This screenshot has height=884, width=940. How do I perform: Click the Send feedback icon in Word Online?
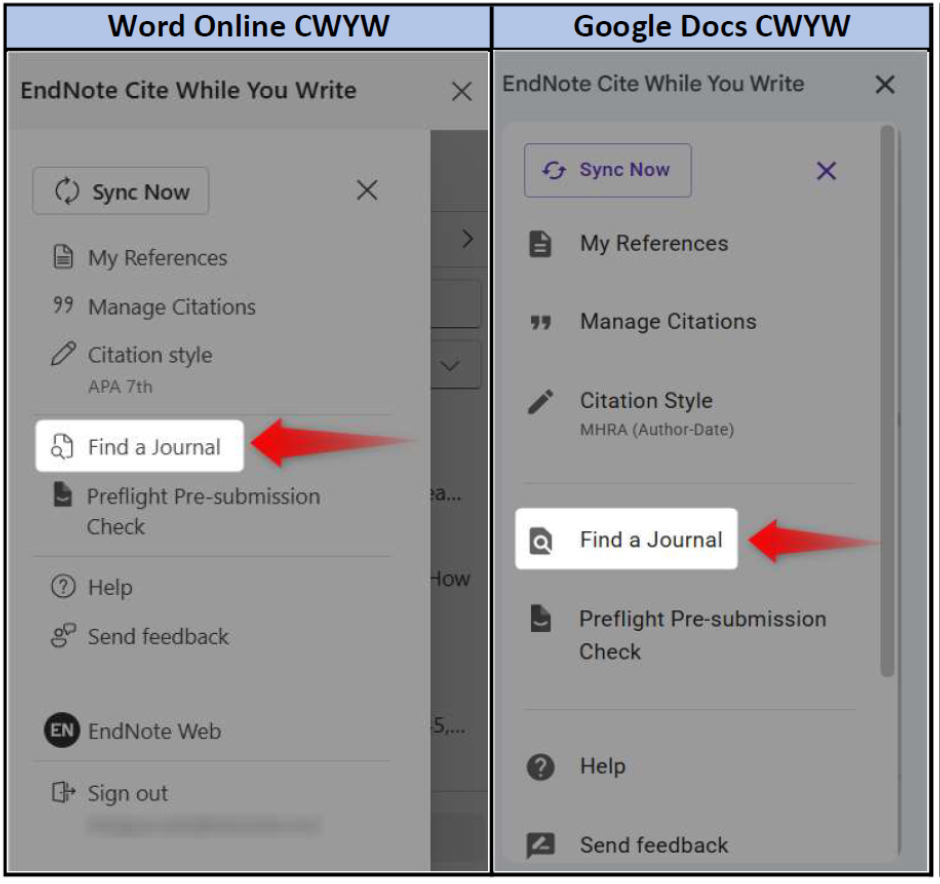tap(63, 636)
